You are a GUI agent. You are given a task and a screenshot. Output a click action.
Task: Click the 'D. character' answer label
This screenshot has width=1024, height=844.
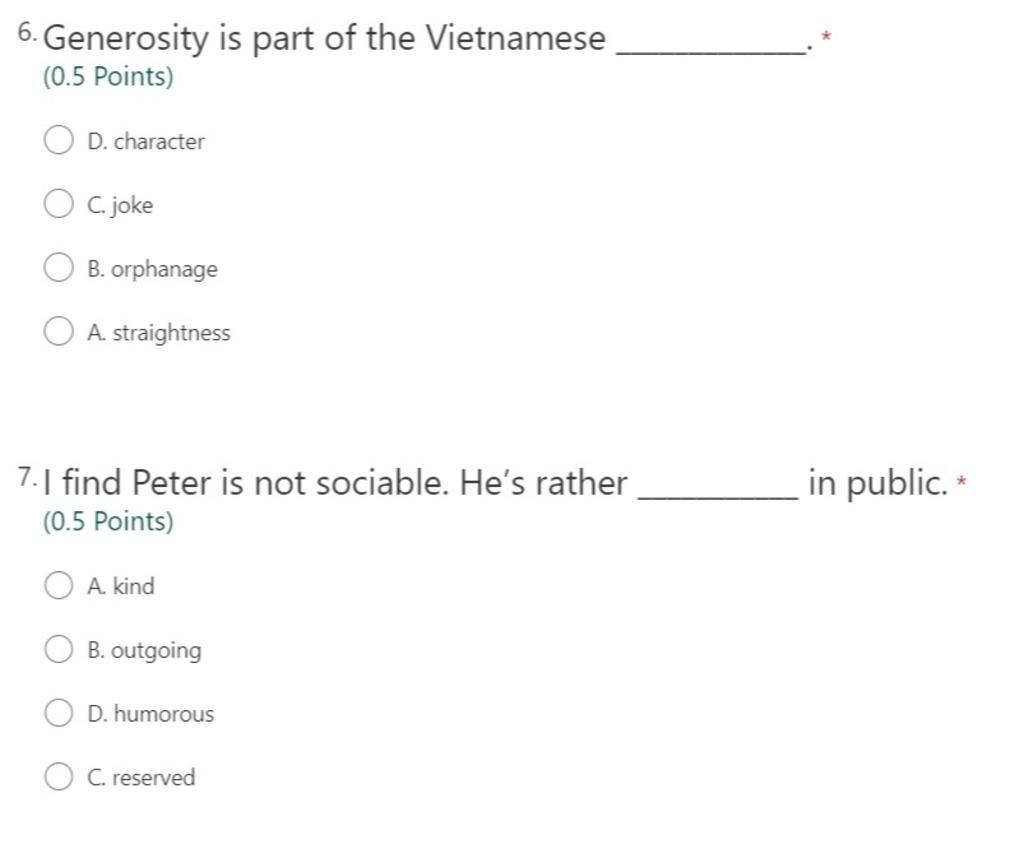click(x=146, y=141)
